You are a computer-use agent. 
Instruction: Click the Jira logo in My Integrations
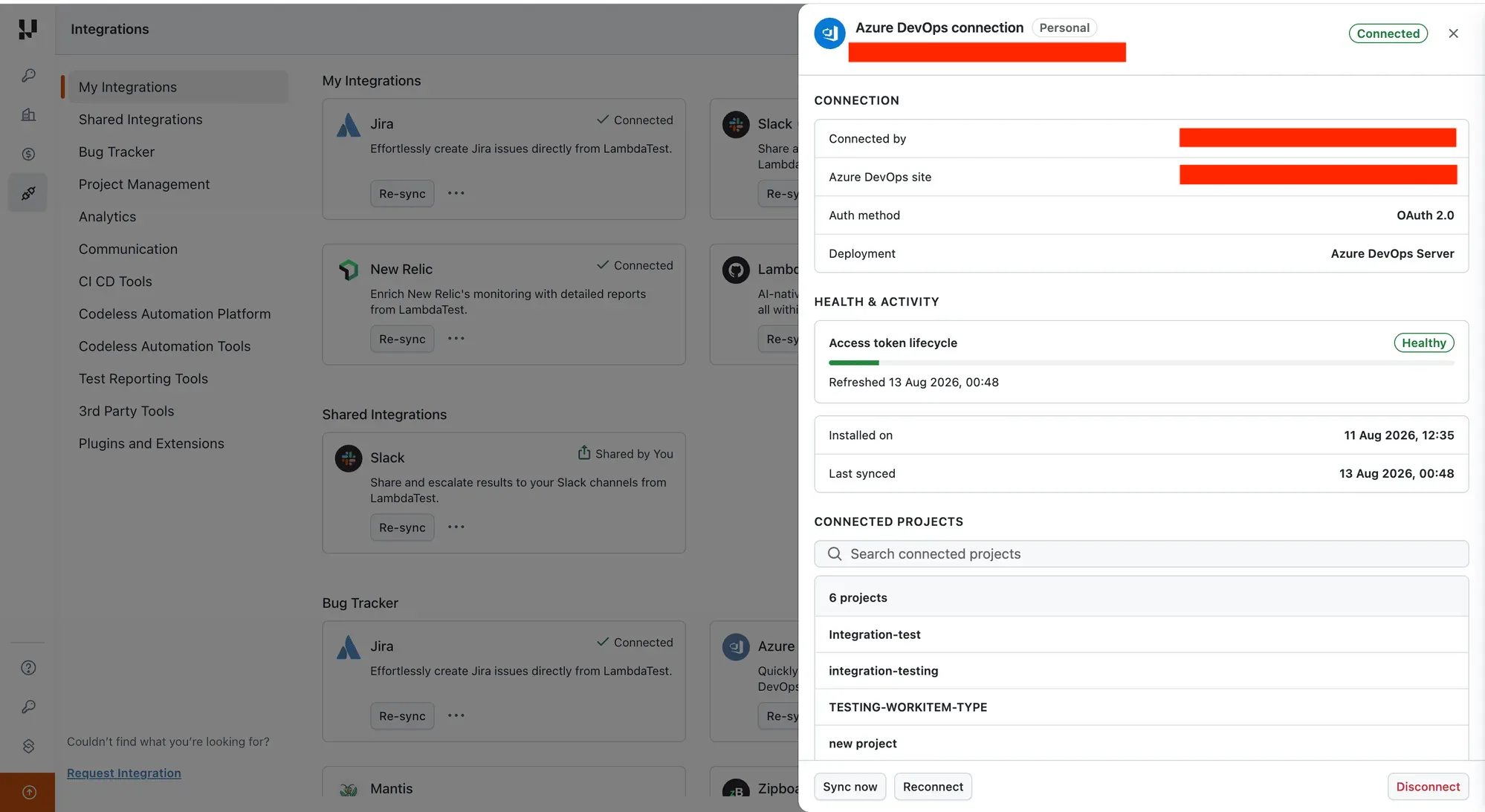(348, 125)
